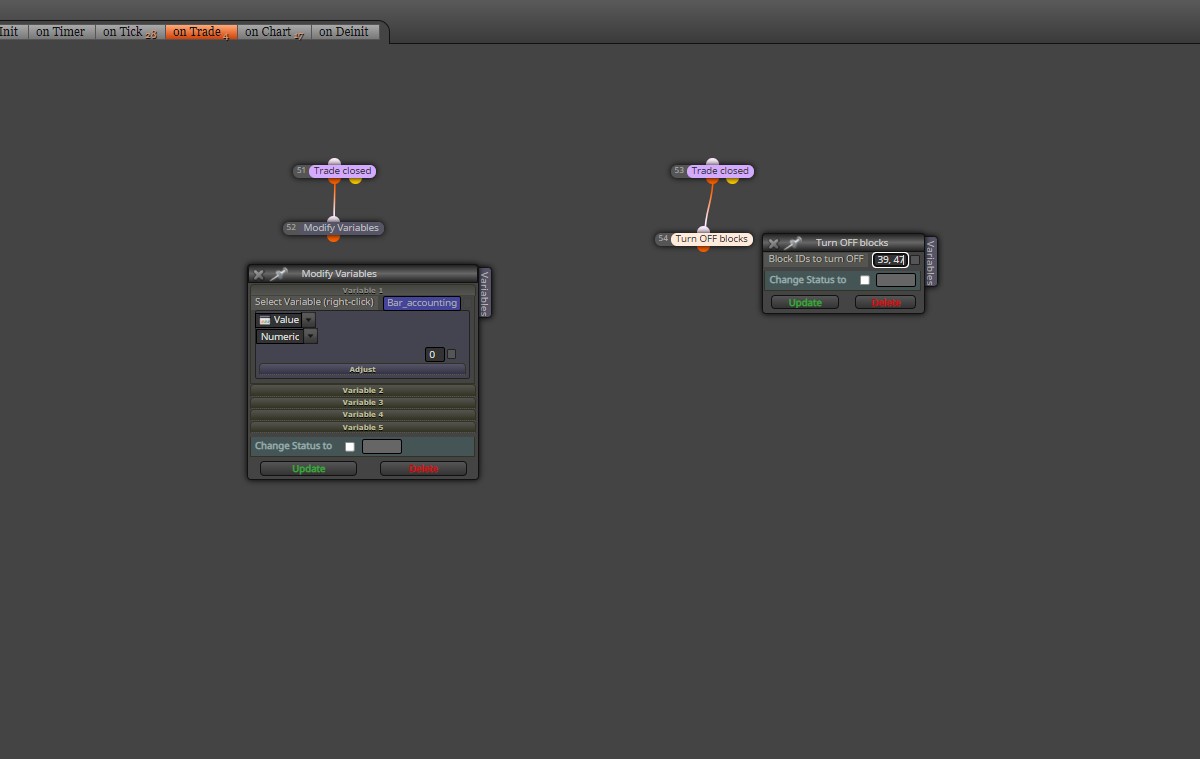Click the yellow output connector of block 51
The width and height of the screenshot is (1200, 759).
click(355, 180)
